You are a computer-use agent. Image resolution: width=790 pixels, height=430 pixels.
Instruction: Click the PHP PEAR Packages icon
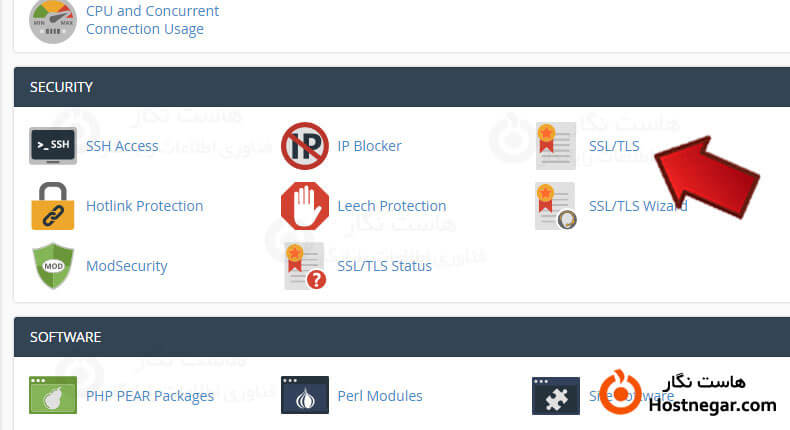54,396
